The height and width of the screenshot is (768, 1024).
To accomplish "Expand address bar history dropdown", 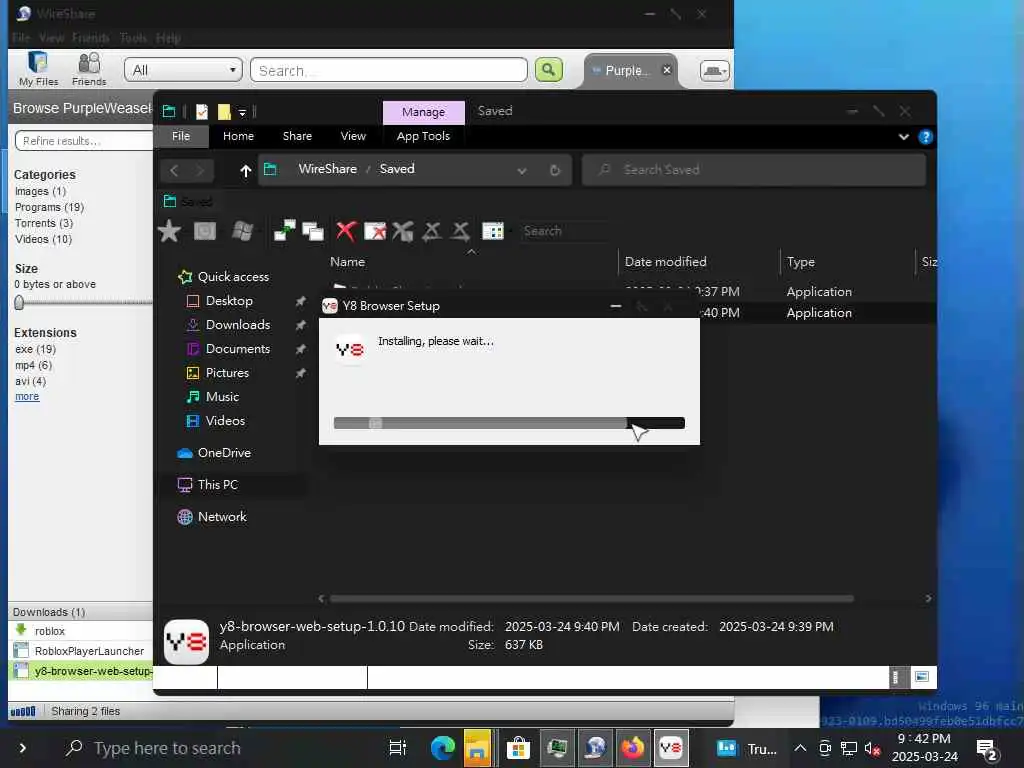I will point(522,170).
